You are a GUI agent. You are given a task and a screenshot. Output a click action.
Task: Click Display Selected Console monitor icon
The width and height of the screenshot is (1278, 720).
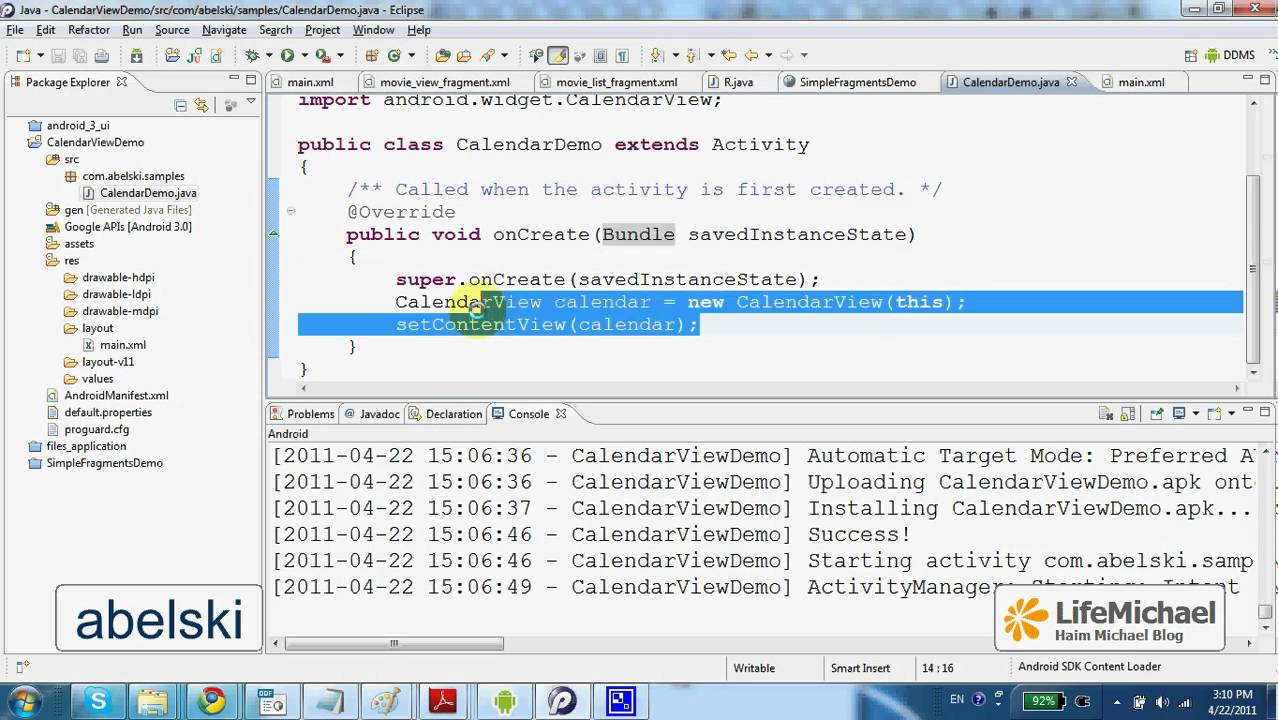[x=1179, y=413]
